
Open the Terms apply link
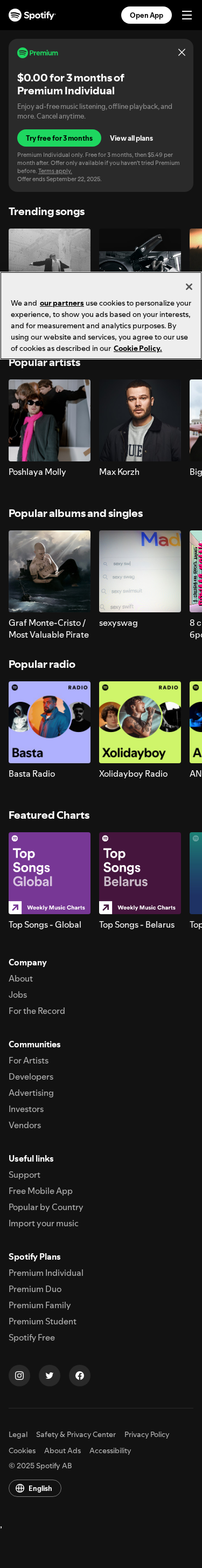(x=55, y=171)
